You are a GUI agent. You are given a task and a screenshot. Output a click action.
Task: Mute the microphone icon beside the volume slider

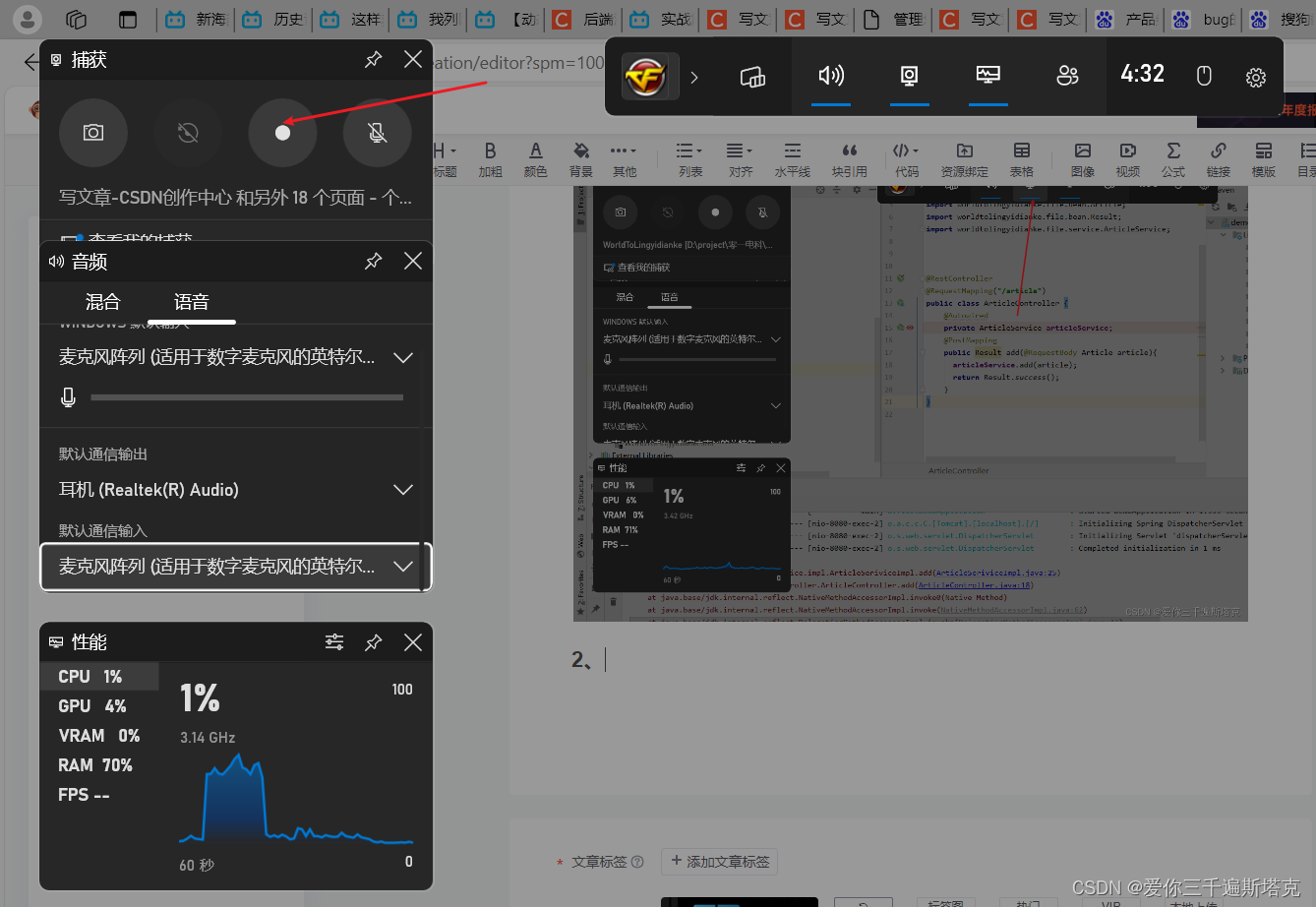click(x=68, y=396)
